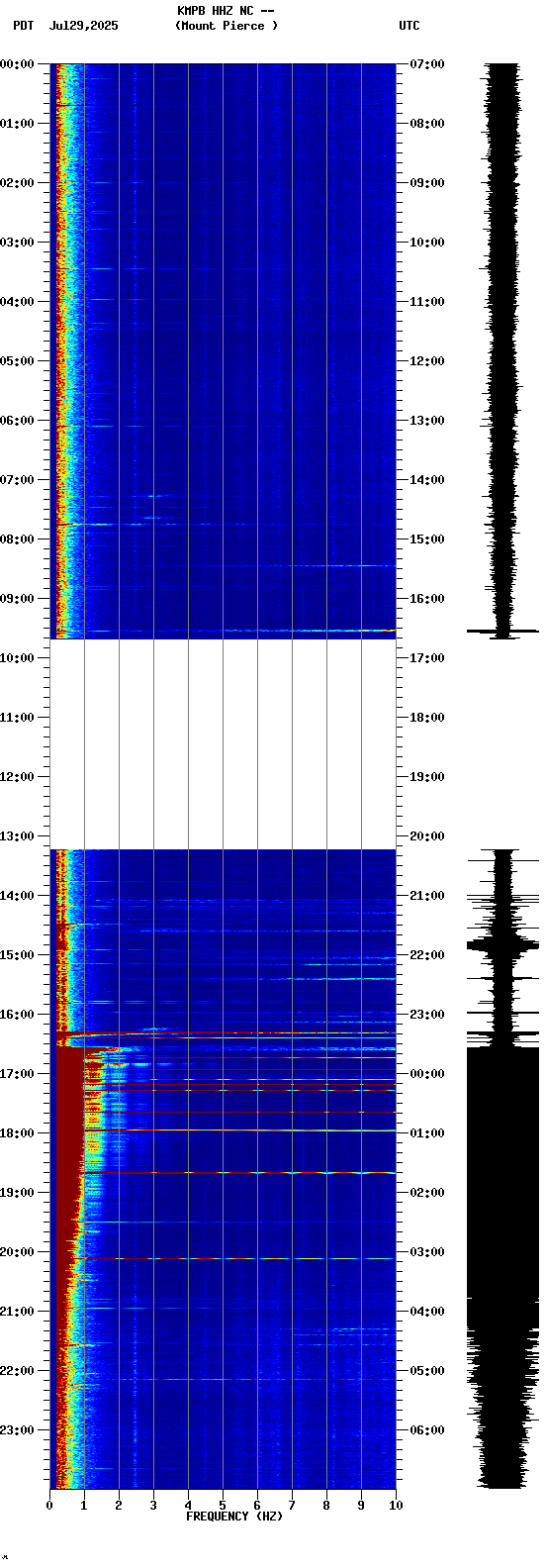Click the 'PDT' timezone label
The width and height of the screenshot is (546, 1568).
(23, 26)
